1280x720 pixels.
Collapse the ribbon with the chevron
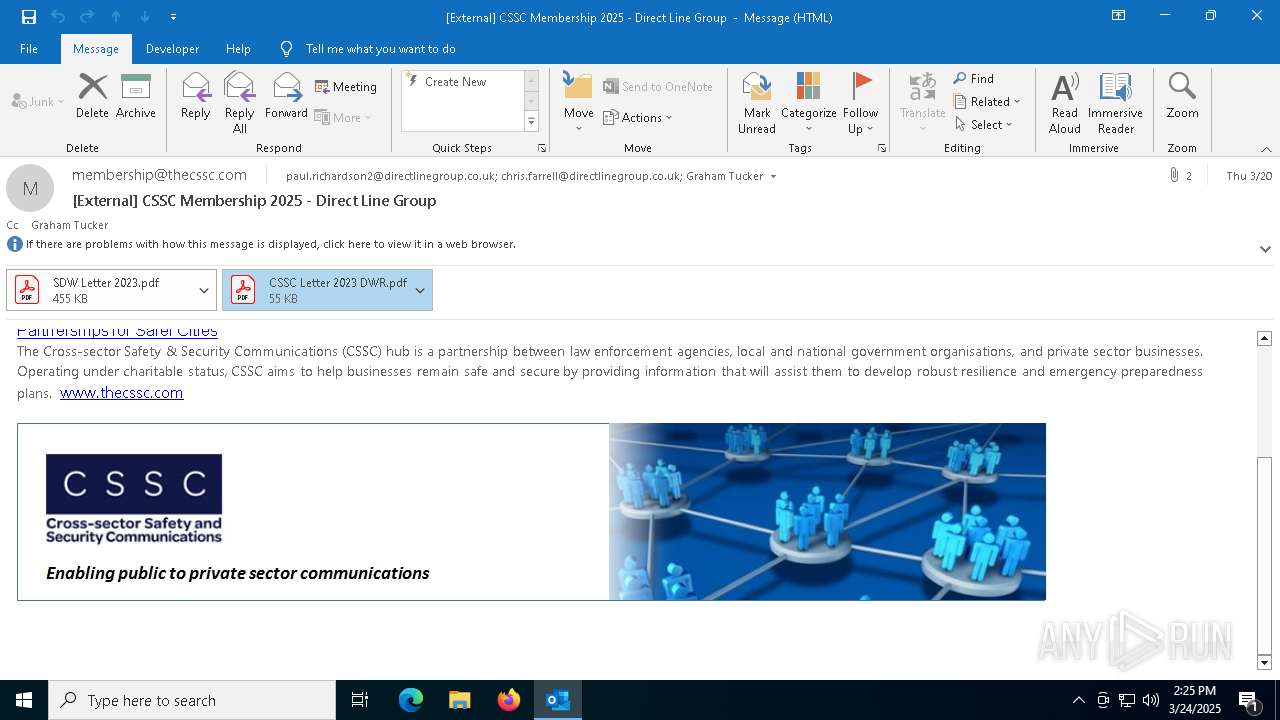[x=1266, y=149]
